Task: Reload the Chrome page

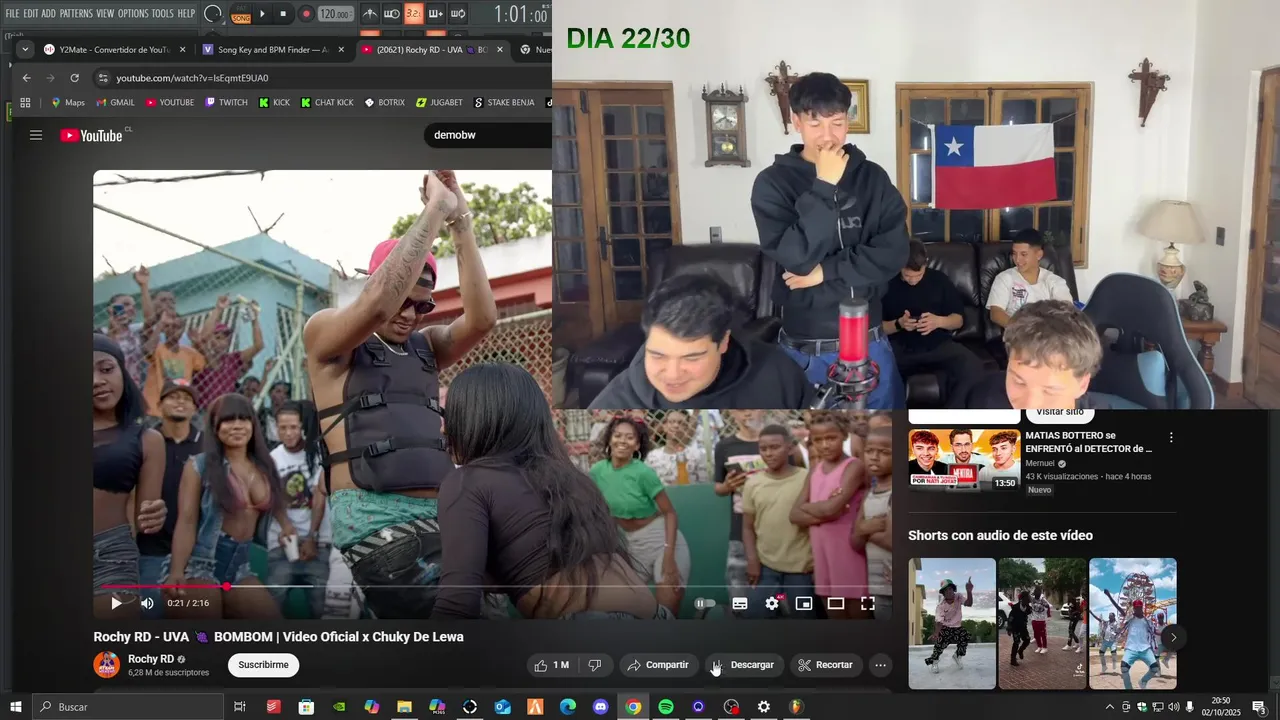Action: (74, 78)
